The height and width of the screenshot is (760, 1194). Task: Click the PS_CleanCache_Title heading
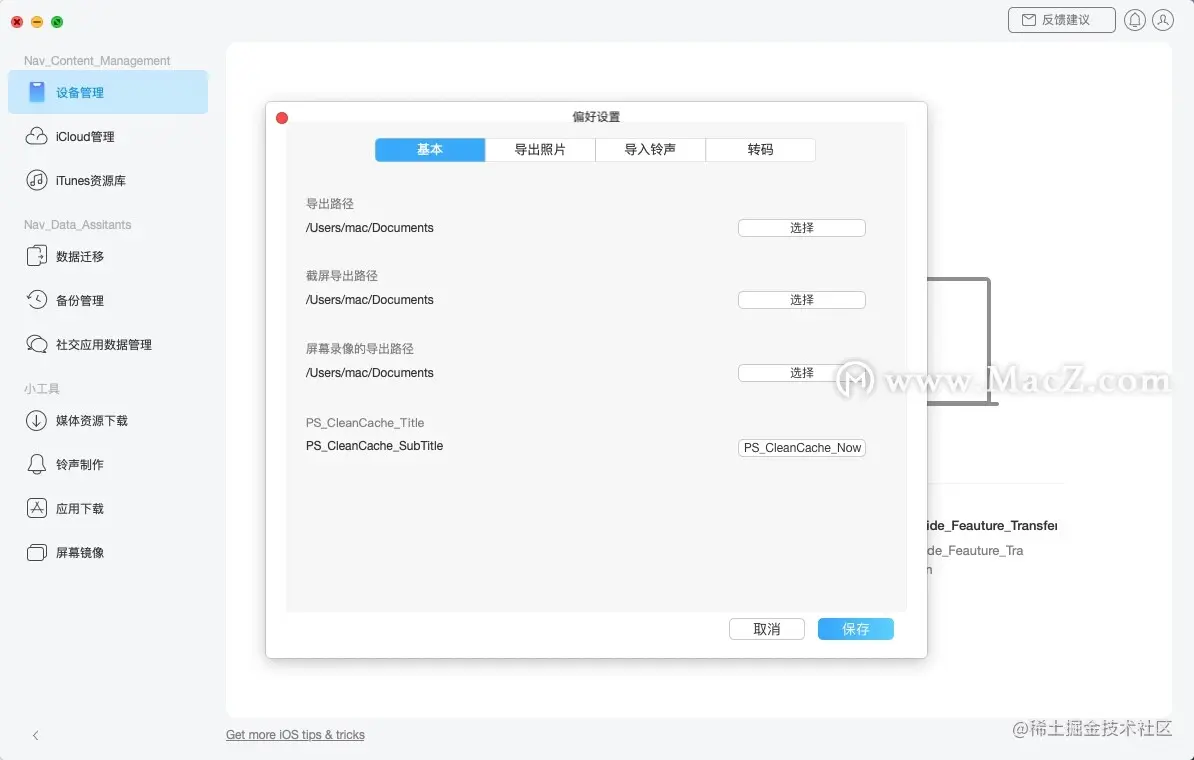point(365,423)
